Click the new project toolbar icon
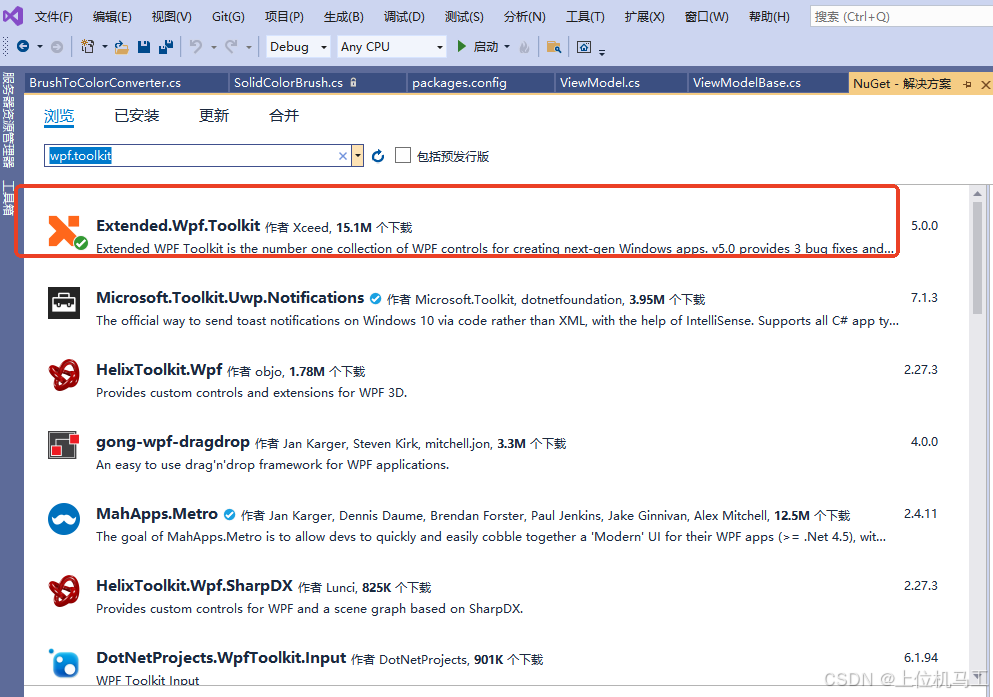Screen dimensions: 993x697 click(x=87, y=46)
